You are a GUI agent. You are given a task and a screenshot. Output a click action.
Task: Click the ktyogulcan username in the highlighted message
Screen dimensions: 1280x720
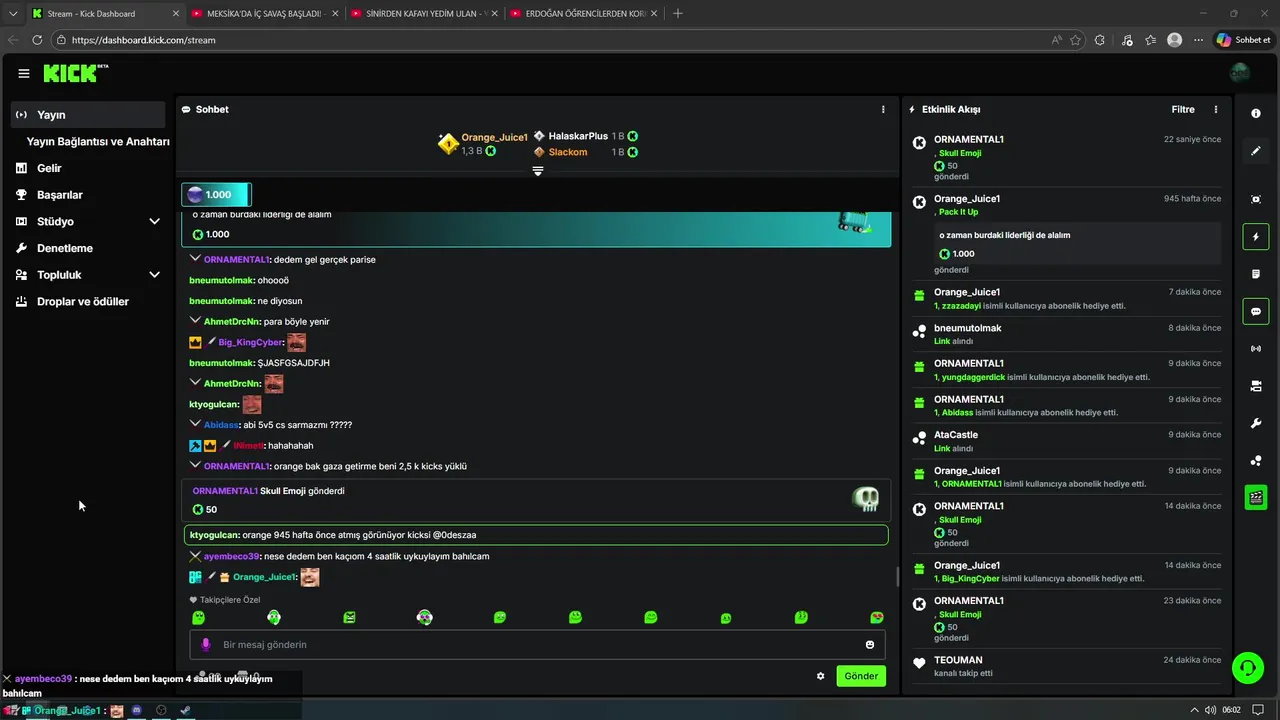[x=214, y=535]
